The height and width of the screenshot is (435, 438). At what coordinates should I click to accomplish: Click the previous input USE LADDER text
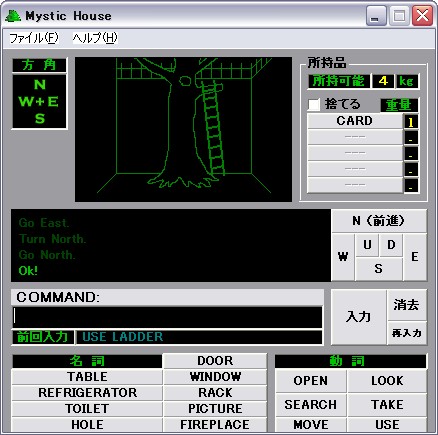click(x=123, y=337)
